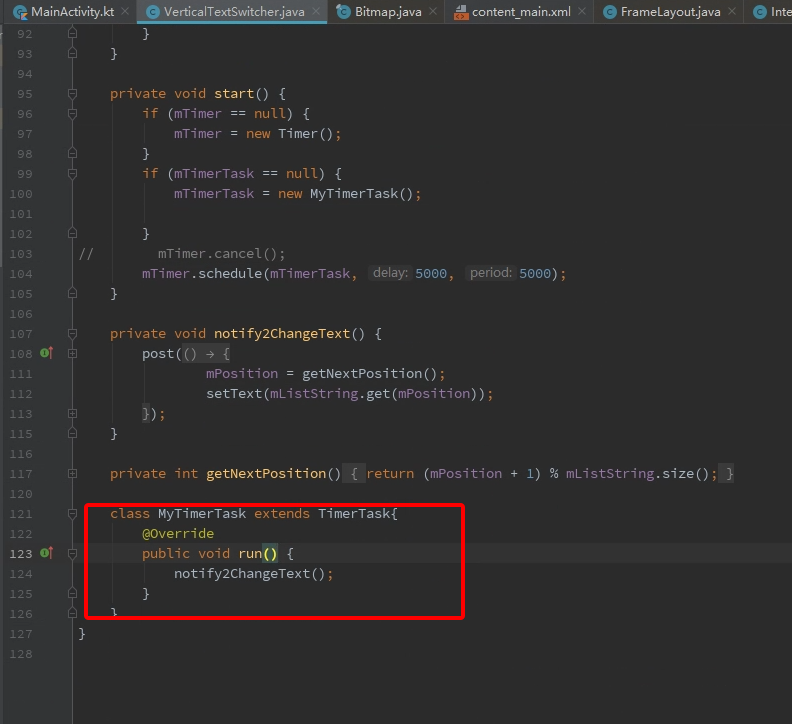Collapse the run() method at line 123

pos(72,554)
